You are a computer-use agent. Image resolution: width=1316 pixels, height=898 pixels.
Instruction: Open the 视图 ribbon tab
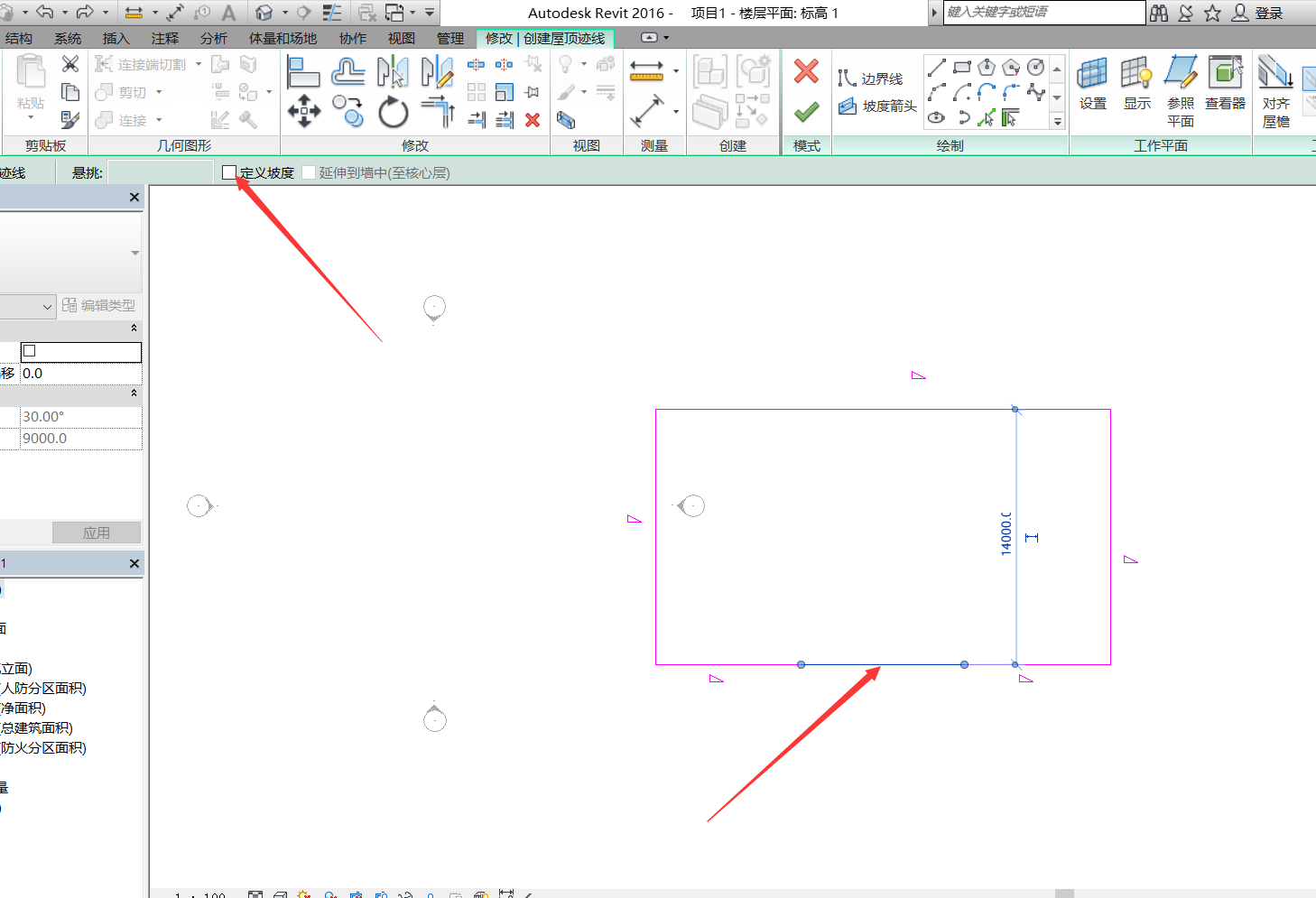[401, 38]
